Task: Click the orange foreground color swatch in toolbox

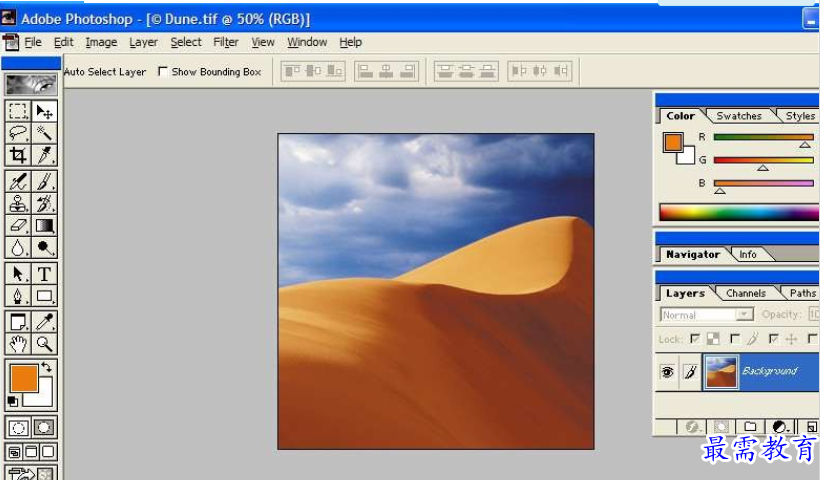Action: pyautogui.click(x=23, y=378)
